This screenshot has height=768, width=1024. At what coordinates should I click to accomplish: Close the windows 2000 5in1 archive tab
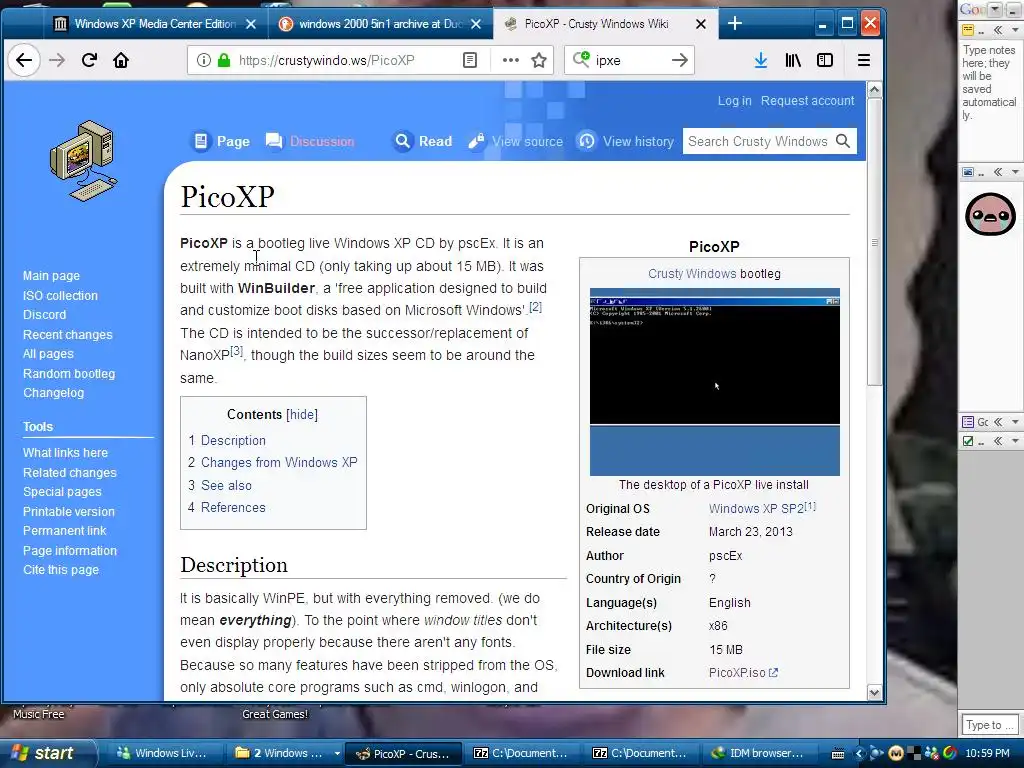tap(476, 24)
